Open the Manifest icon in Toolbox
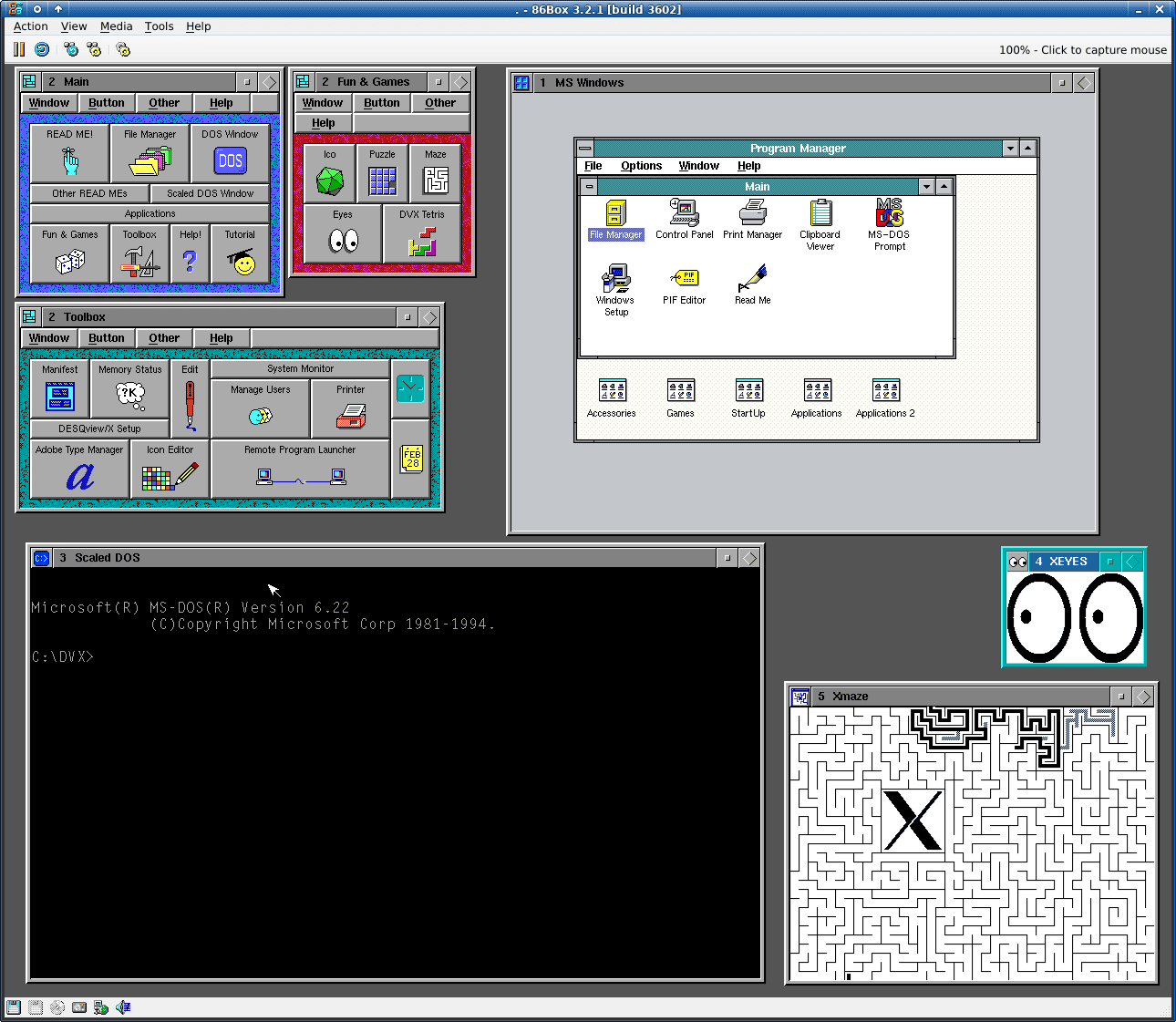The height and width of the screenshot is (1022, 1176). click(59, 388)
